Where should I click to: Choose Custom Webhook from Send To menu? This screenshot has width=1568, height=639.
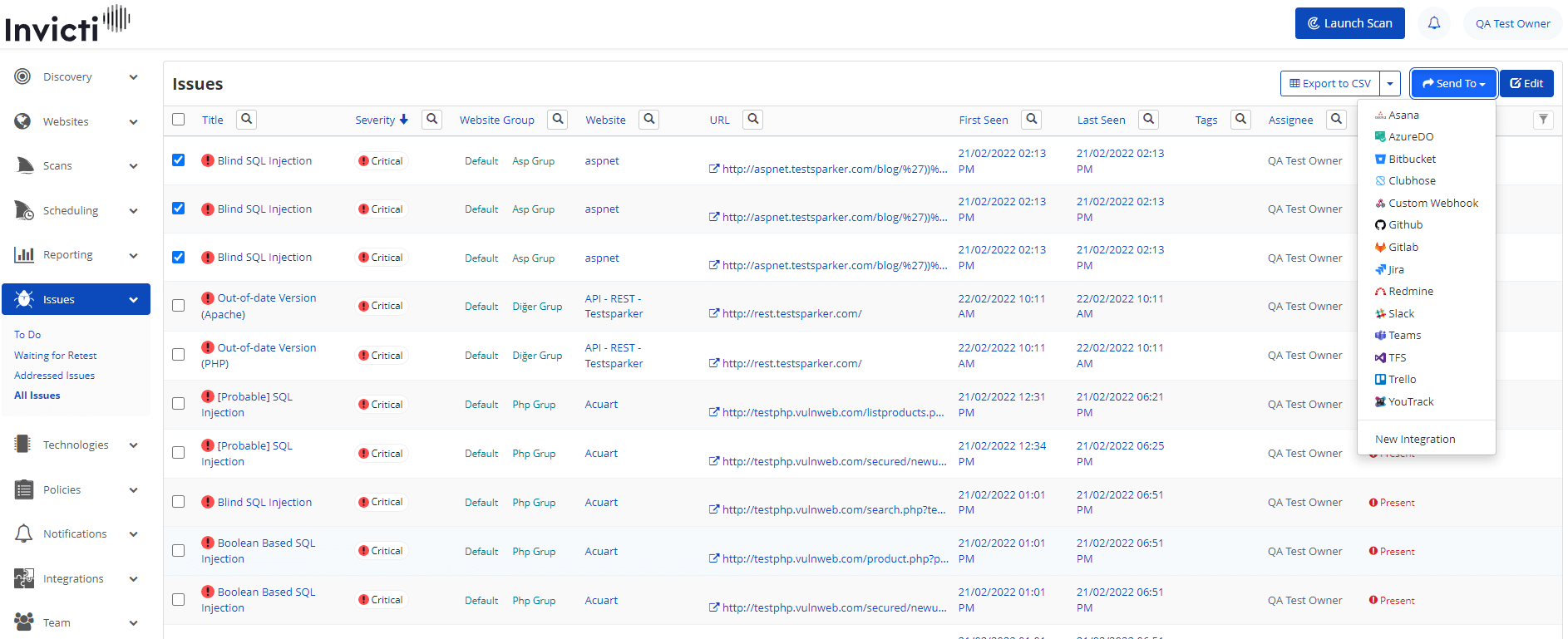pos(1427,203)
